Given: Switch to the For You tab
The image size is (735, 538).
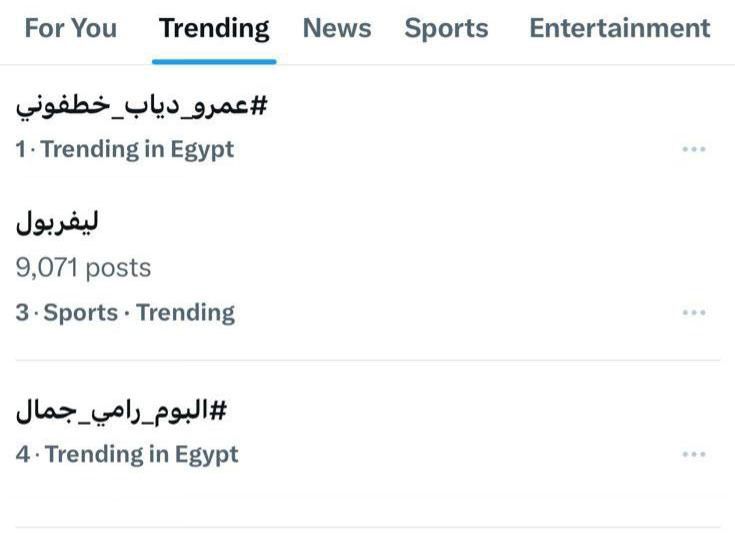Looking at the screenshot, I should tap(70, 28).
